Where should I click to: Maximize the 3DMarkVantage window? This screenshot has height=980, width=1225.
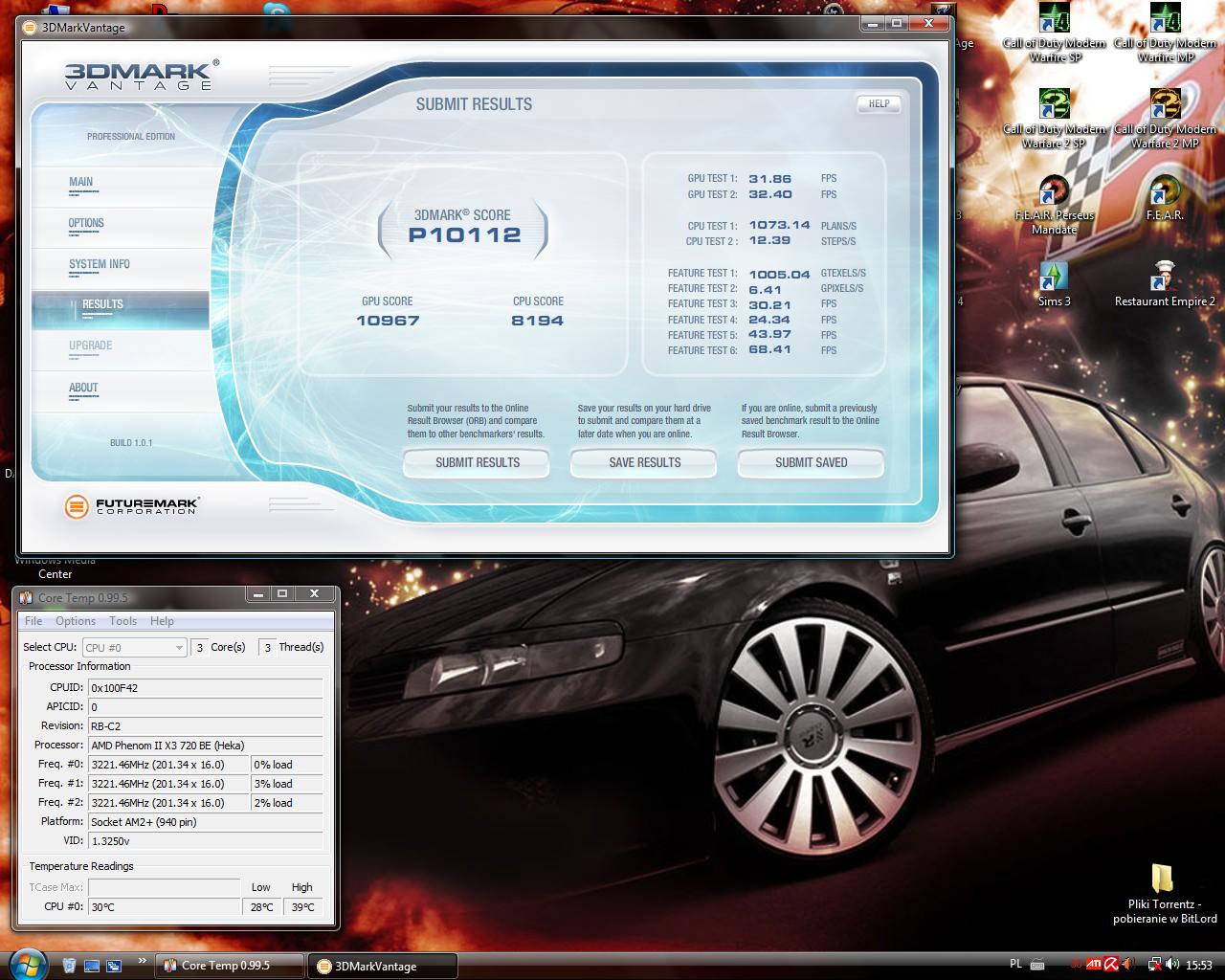pyautogui.click(x=897, y=23)
